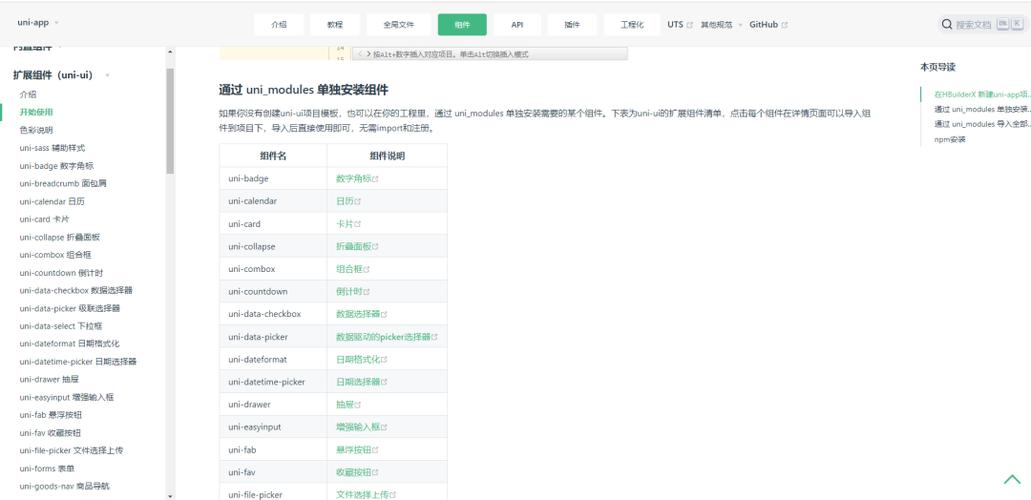Open the API navigation tab

tap(517, 24)
